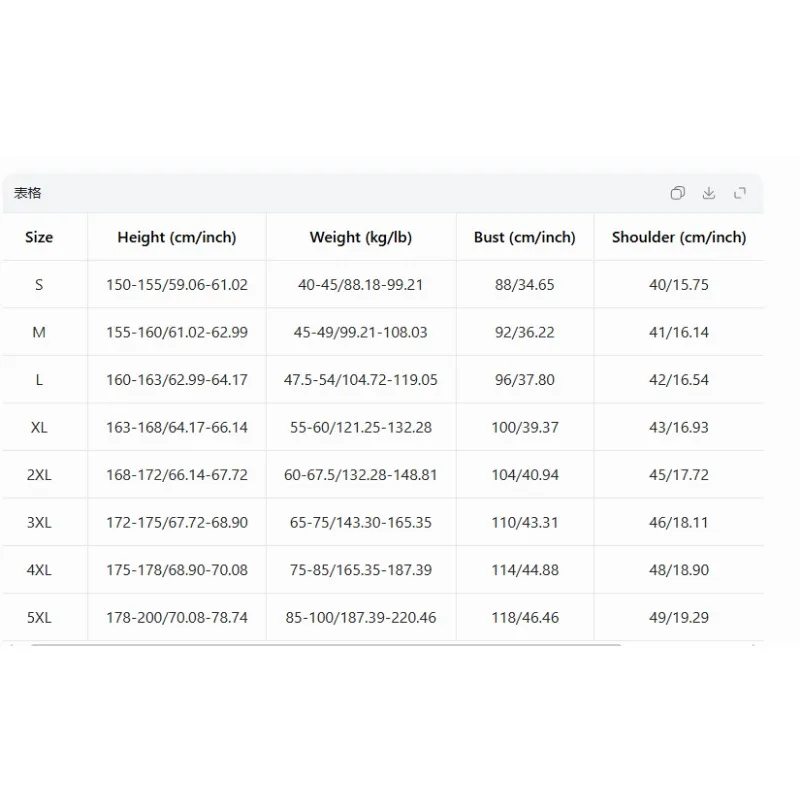This screenshot has height=800, width=800.
Task: Click the 2XL size cell
Action: coord(39,475)
